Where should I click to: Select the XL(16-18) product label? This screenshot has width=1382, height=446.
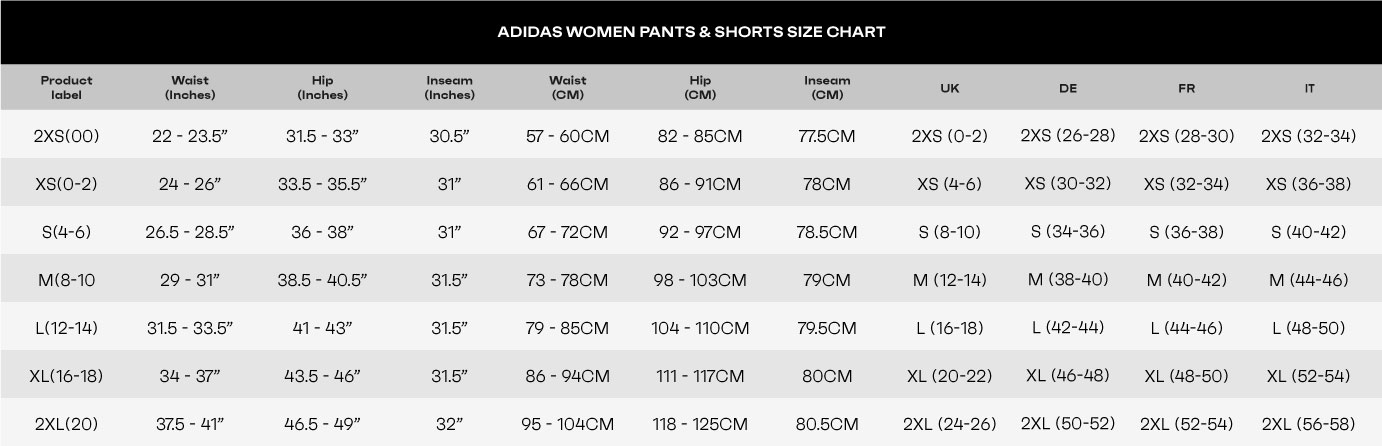66,376
